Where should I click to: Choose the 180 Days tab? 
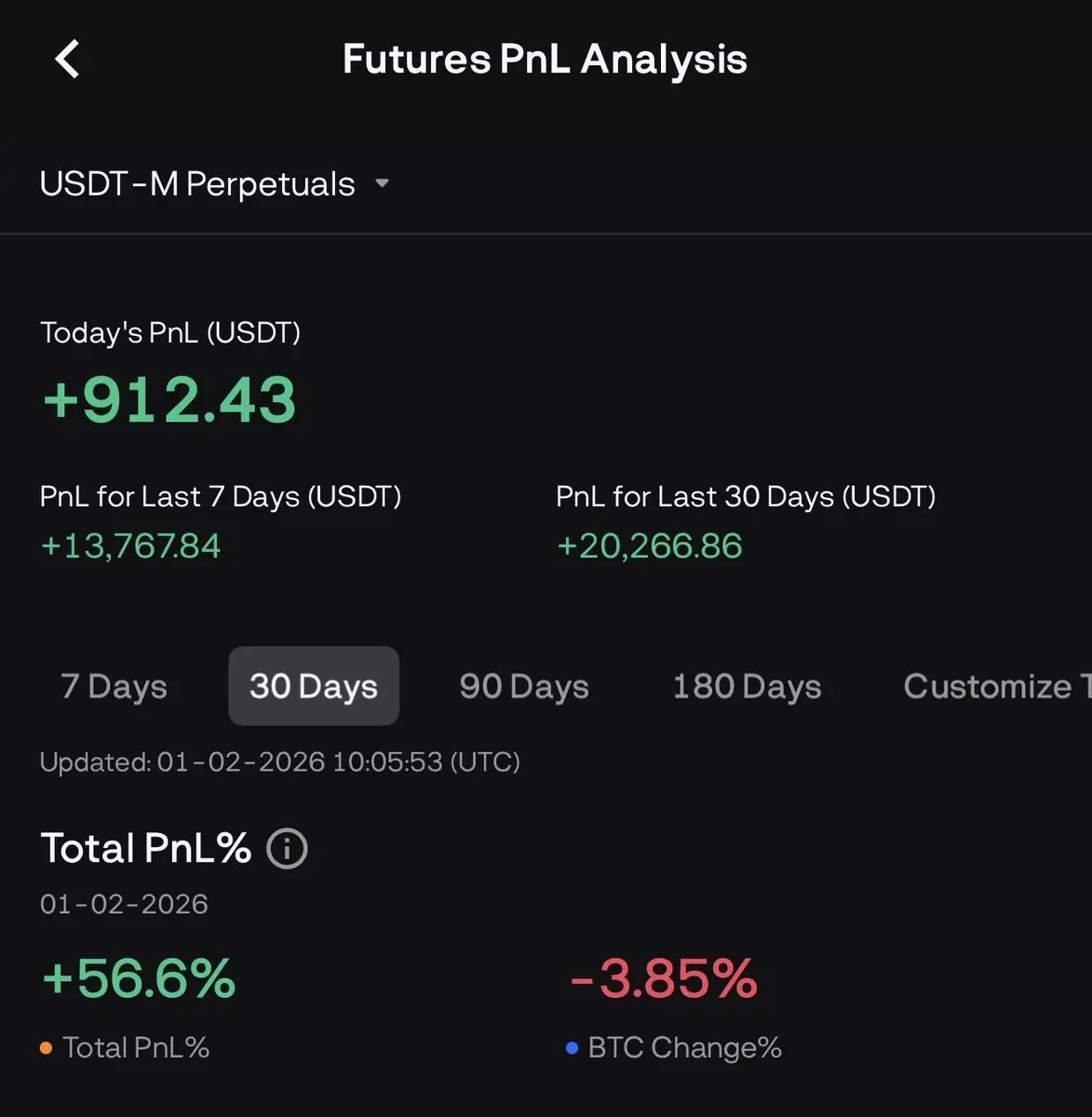click(747, 687)
